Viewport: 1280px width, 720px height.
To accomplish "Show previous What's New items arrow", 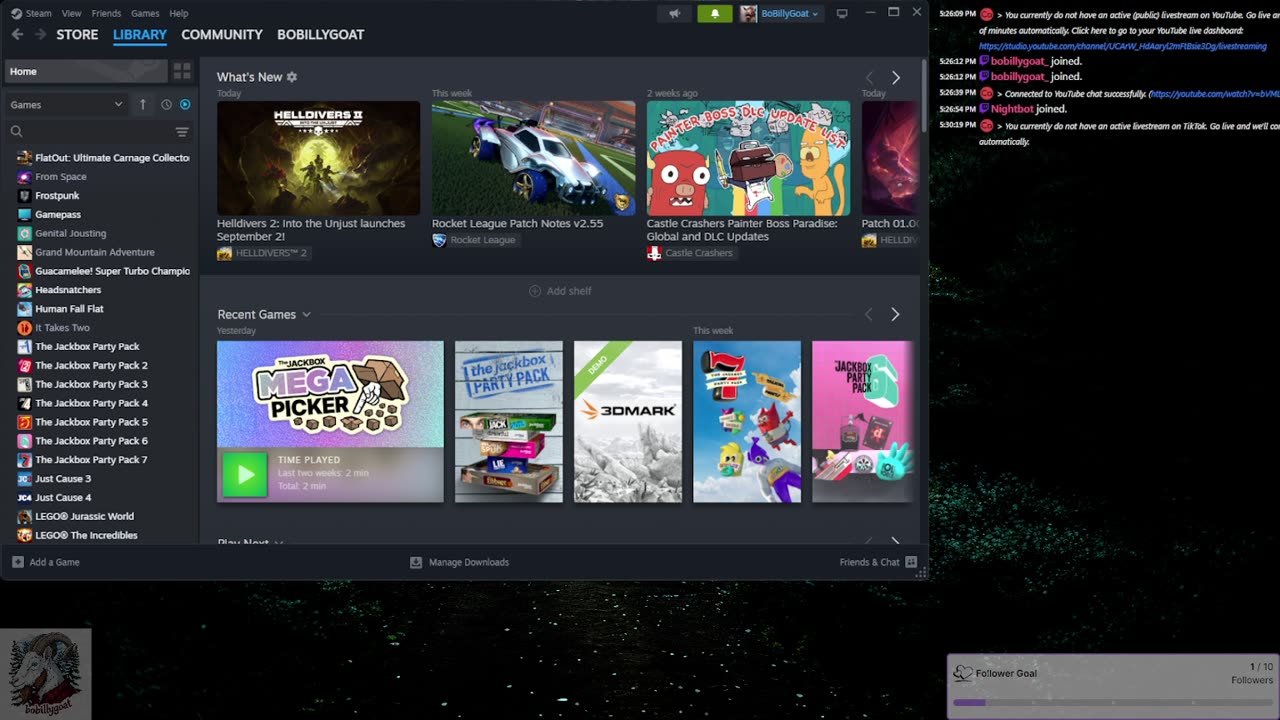I will [x=869, y=77].
